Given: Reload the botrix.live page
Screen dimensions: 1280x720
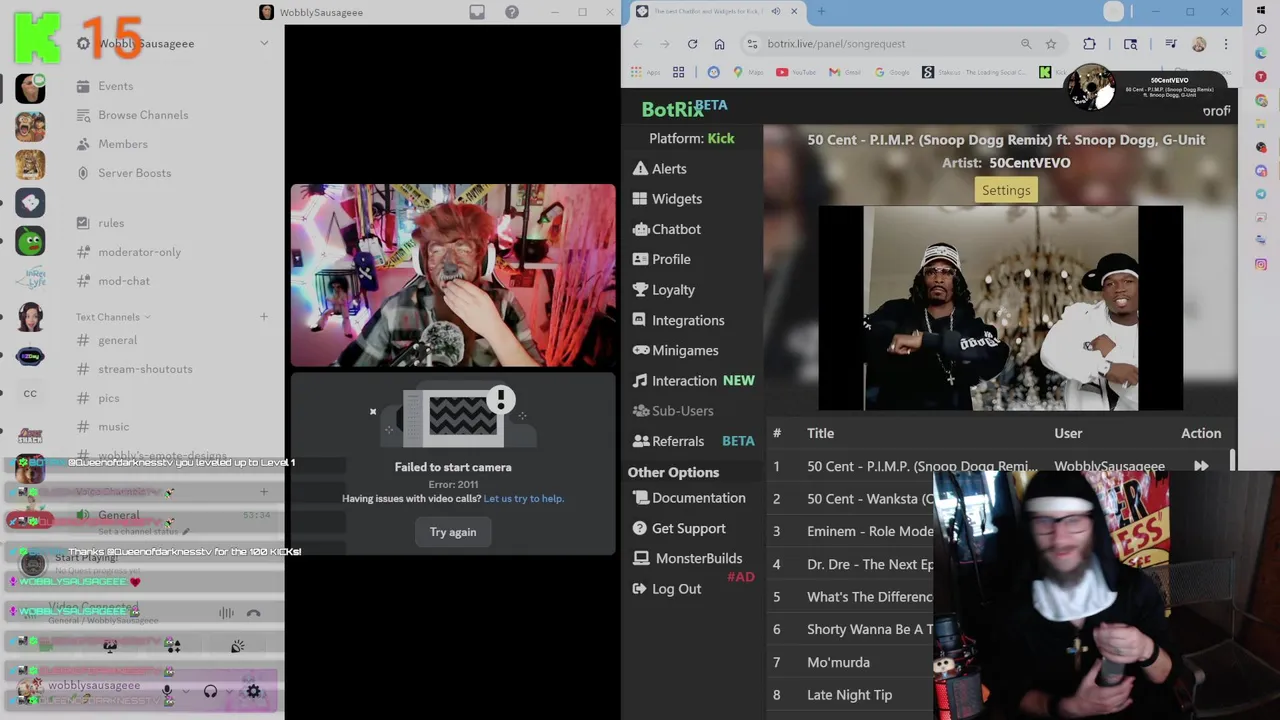Looking at the screenshot, I should pos(692,44).
